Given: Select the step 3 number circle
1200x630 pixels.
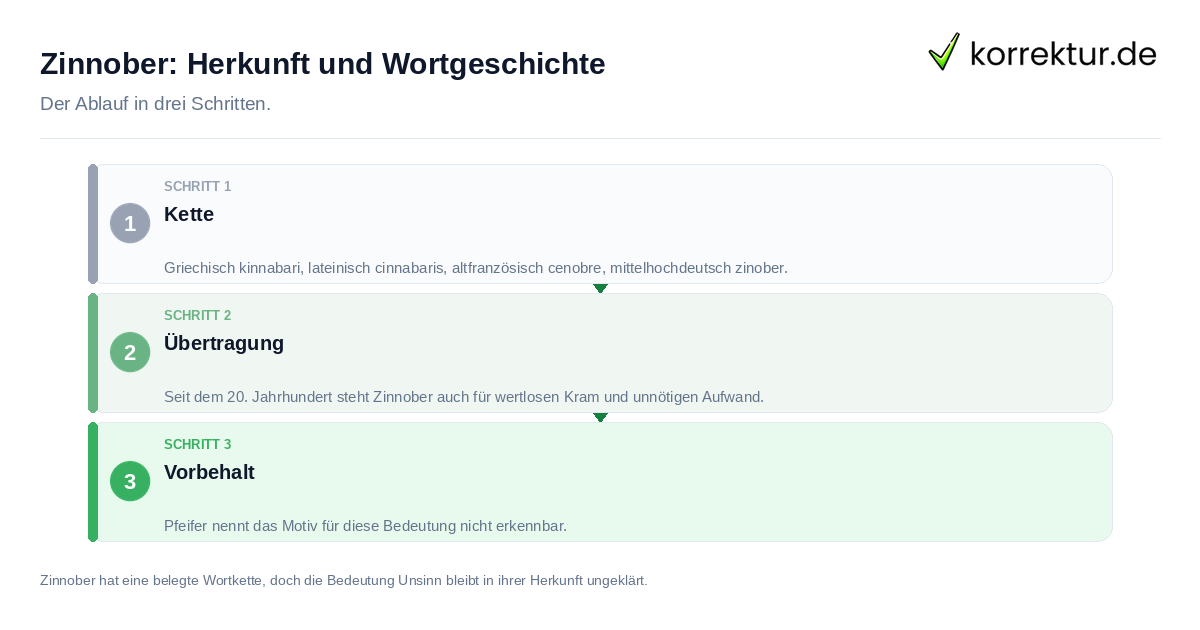Looking at the screenshot, I should pos(130,481).
